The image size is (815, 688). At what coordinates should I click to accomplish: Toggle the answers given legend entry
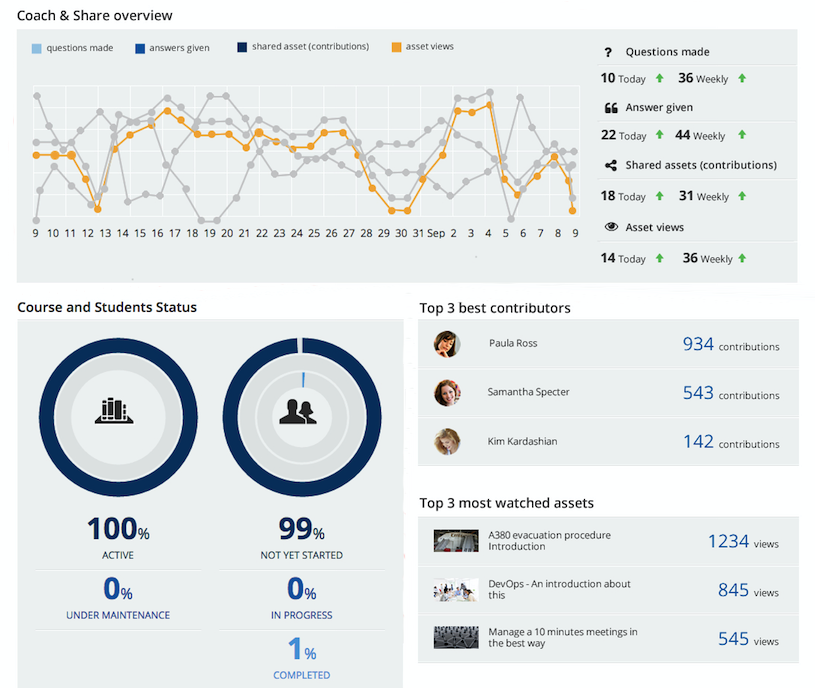pyautogui.click(x=171, y=47)
